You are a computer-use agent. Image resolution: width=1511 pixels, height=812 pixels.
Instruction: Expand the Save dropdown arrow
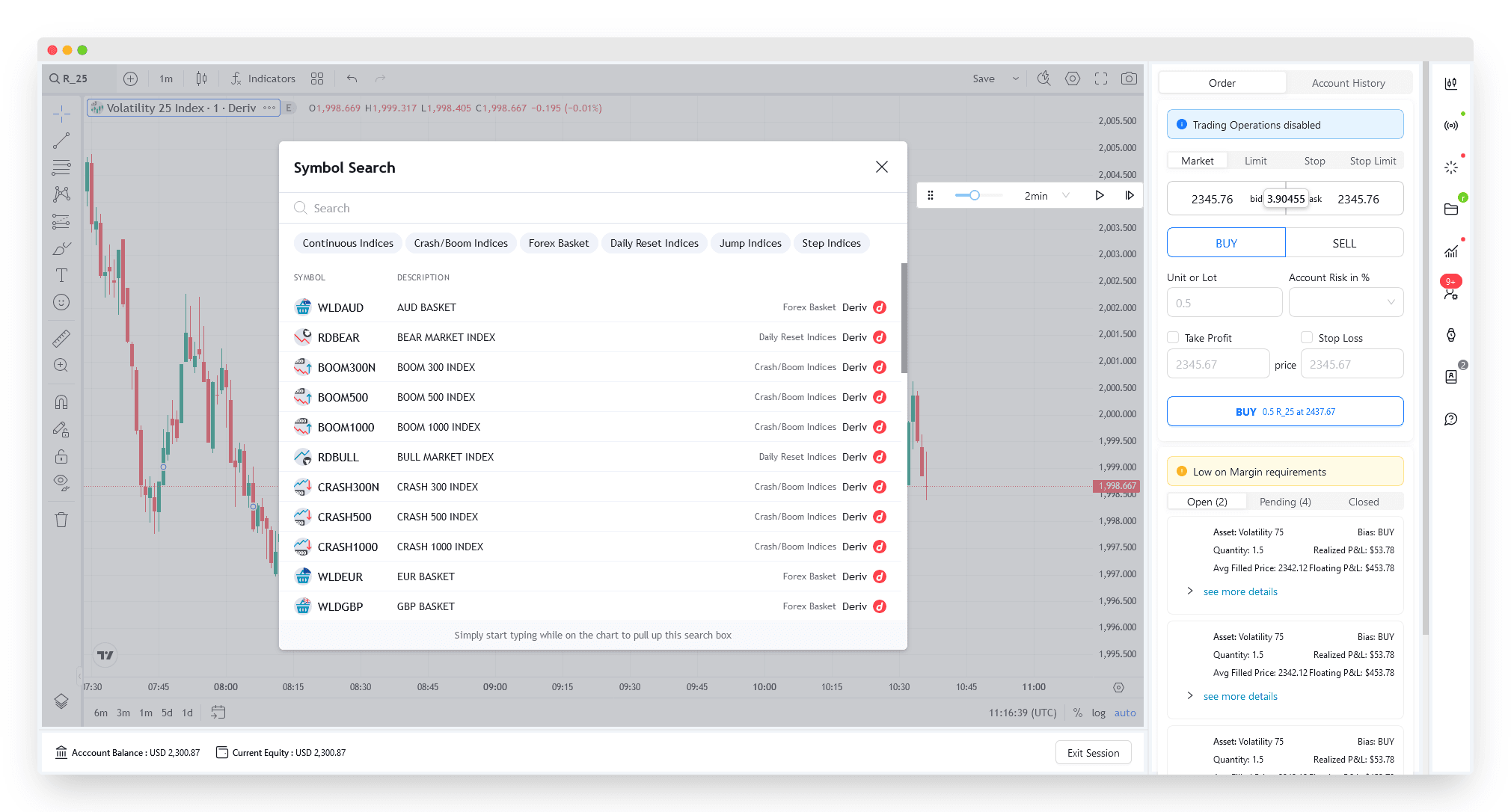click(1016, 79)
